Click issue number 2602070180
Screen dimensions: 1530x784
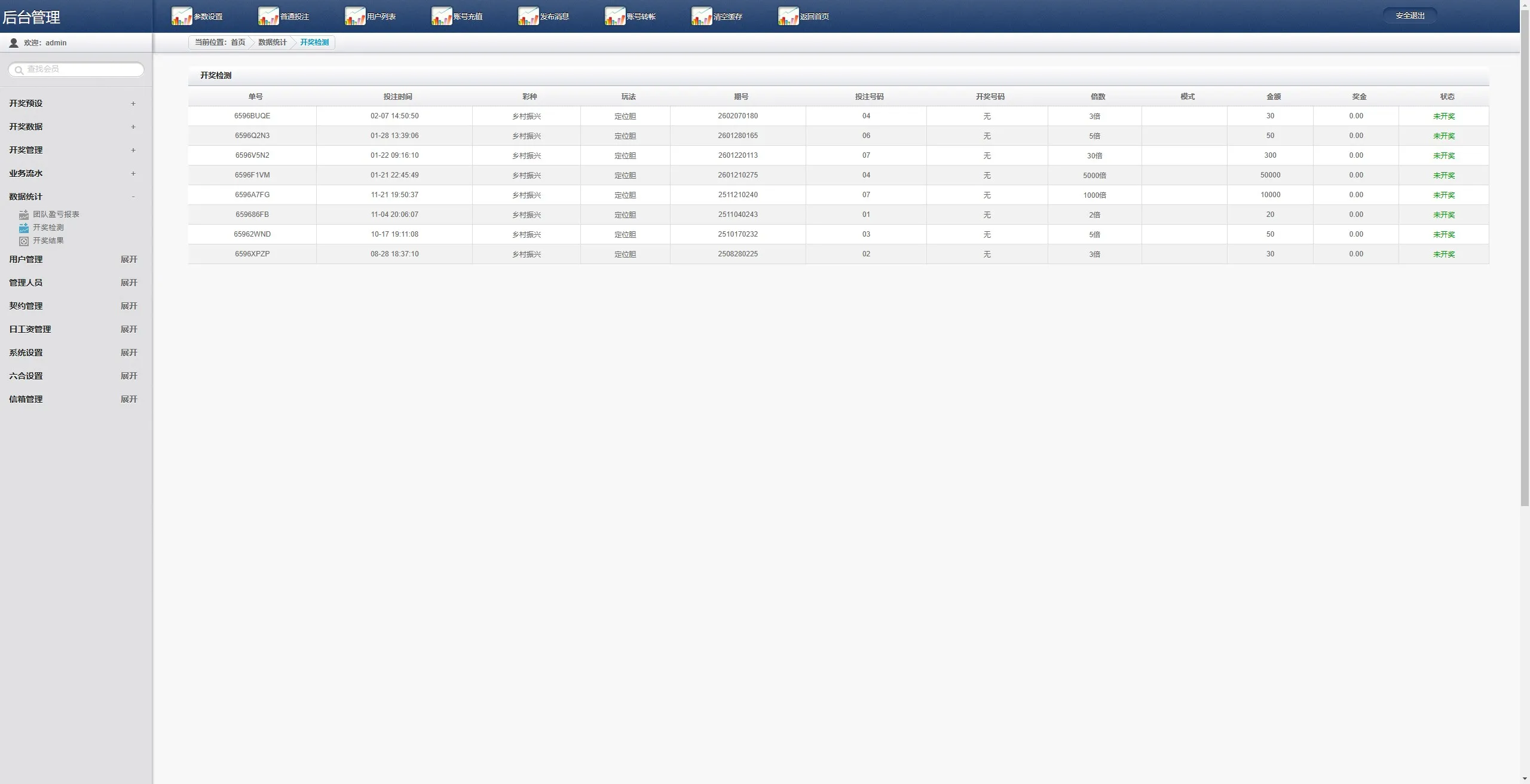click(x=738, y=116)
